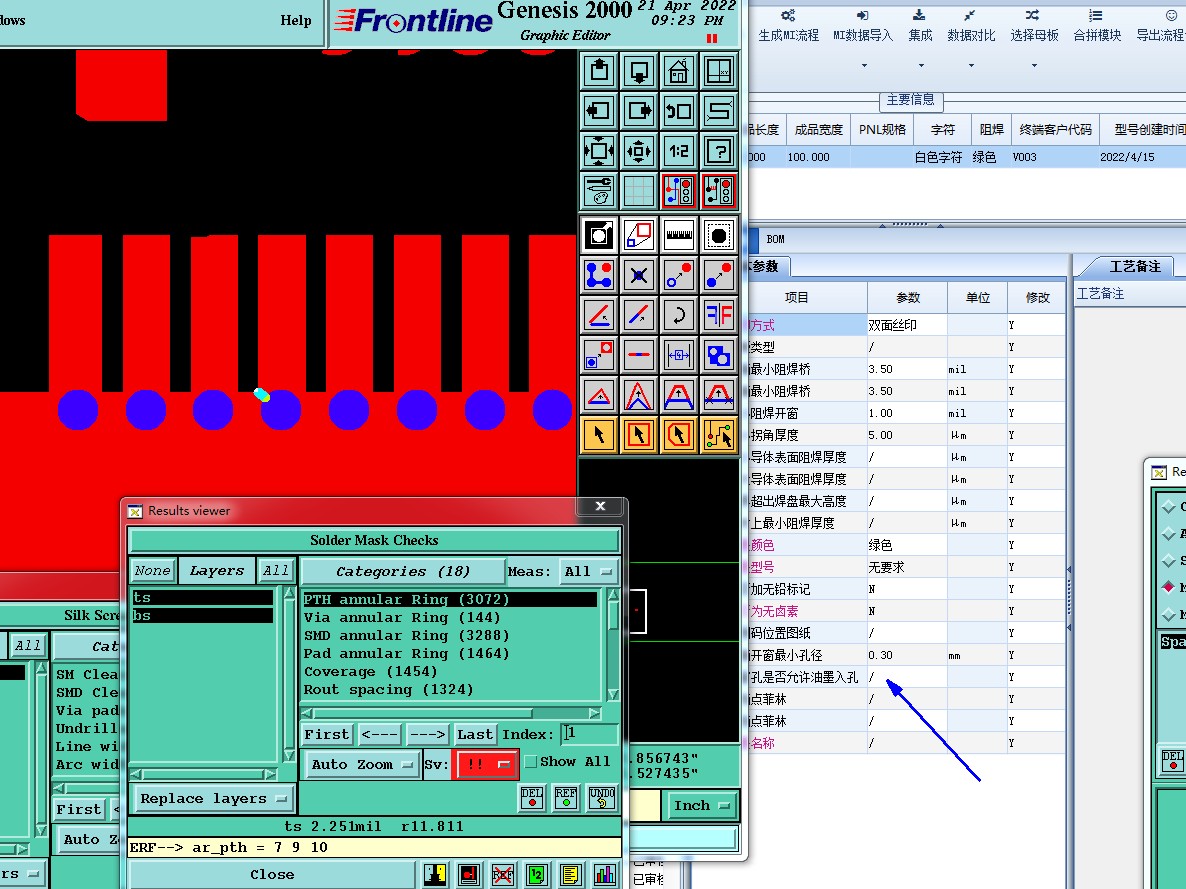Open the Auto Zoom dropdown
Screen dimensions: 1186x889
tap(362, 764)
